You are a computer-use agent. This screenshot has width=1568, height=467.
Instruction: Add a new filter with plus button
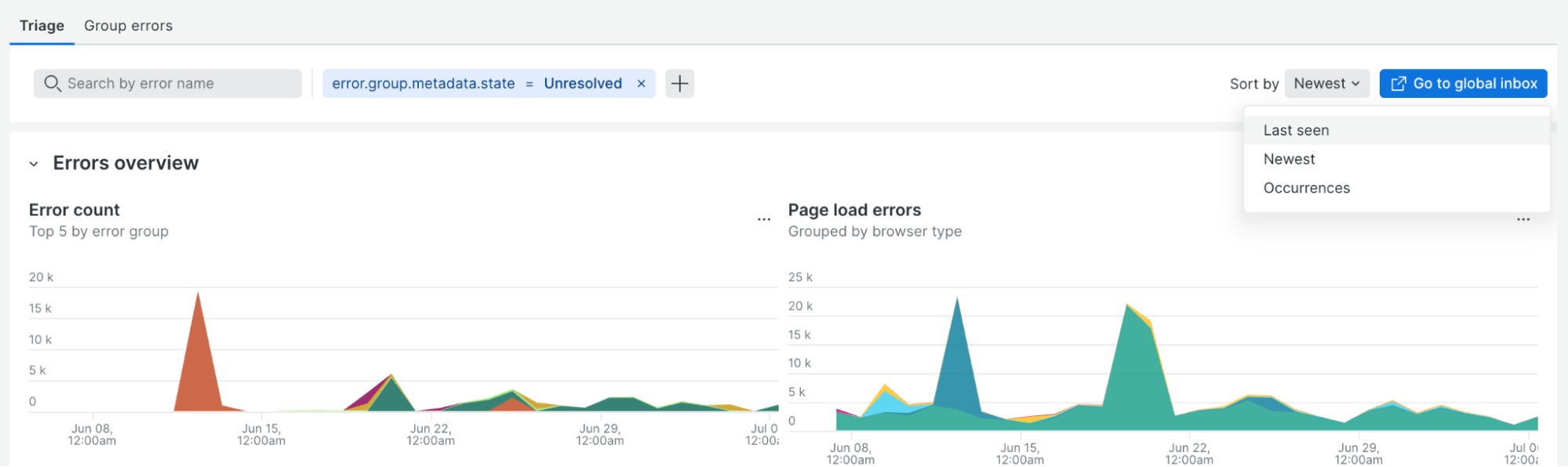click(679, 84)
